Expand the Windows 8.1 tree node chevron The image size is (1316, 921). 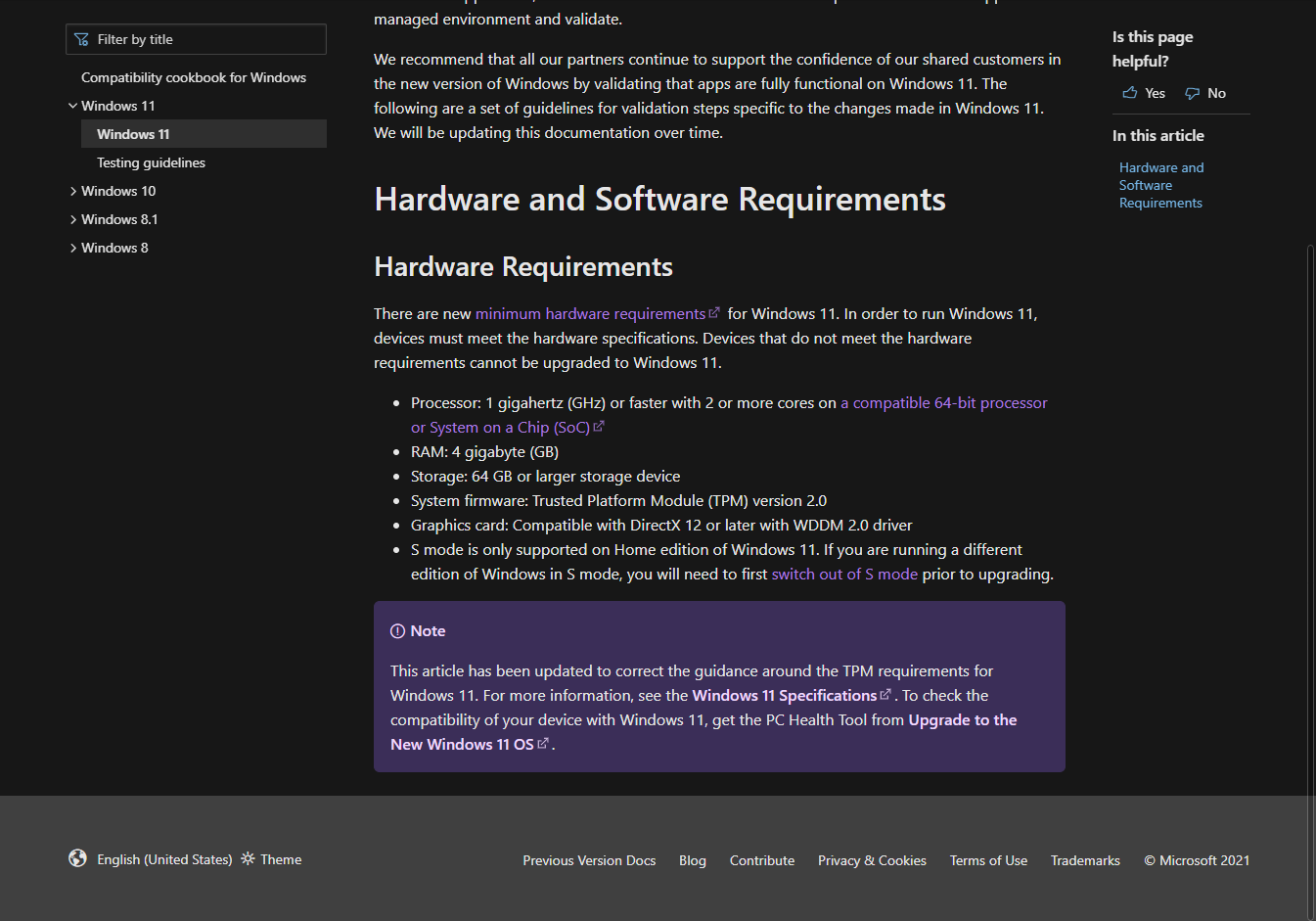(x=72, y=219)
